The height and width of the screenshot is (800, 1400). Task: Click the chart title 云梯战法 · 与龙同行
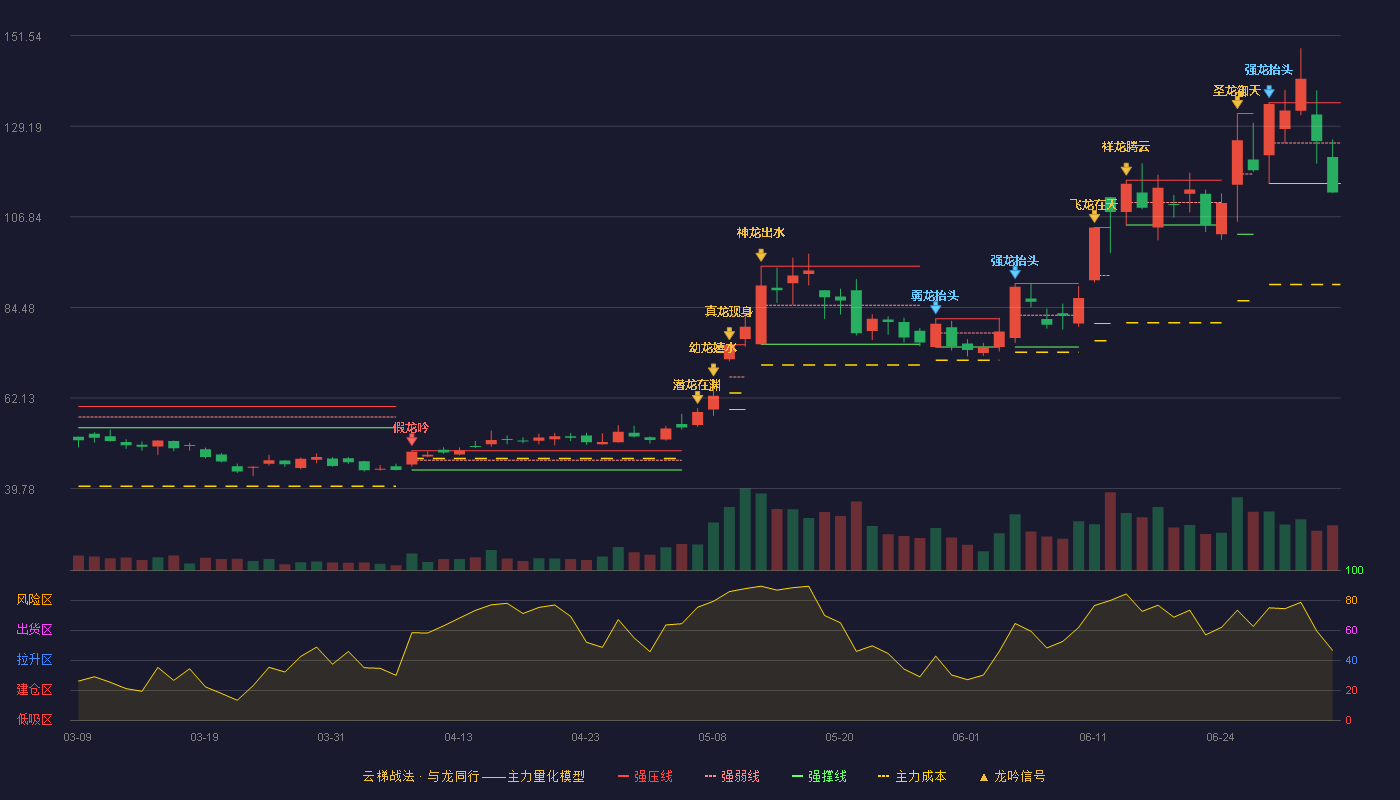click(x=421, y=776)
